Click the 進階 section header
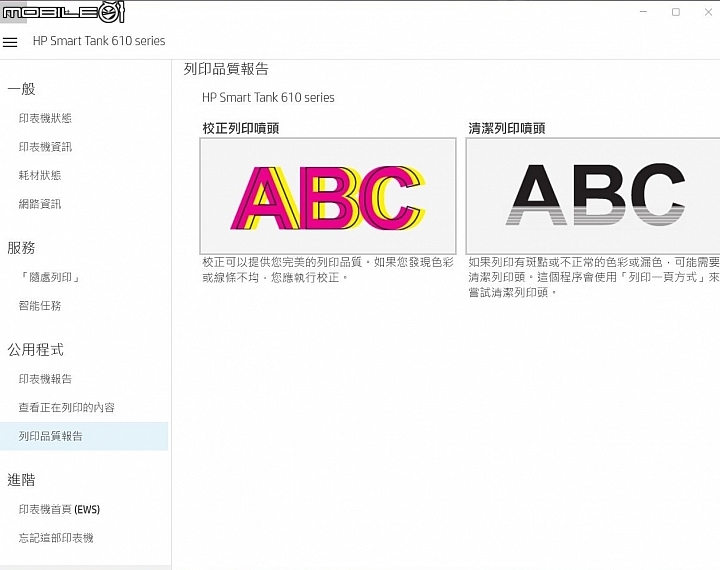The height and width of the screenshot is (570, 720). (x=21, y=480)
